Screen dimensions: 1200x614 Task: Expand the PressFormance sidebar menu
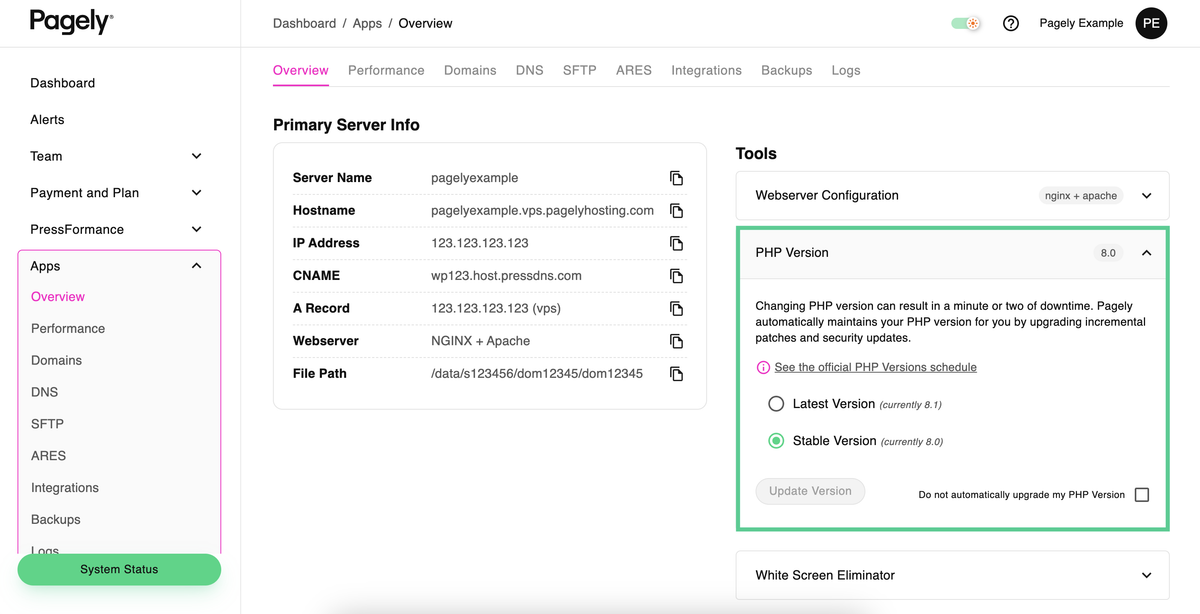click(x=196, y=229)
